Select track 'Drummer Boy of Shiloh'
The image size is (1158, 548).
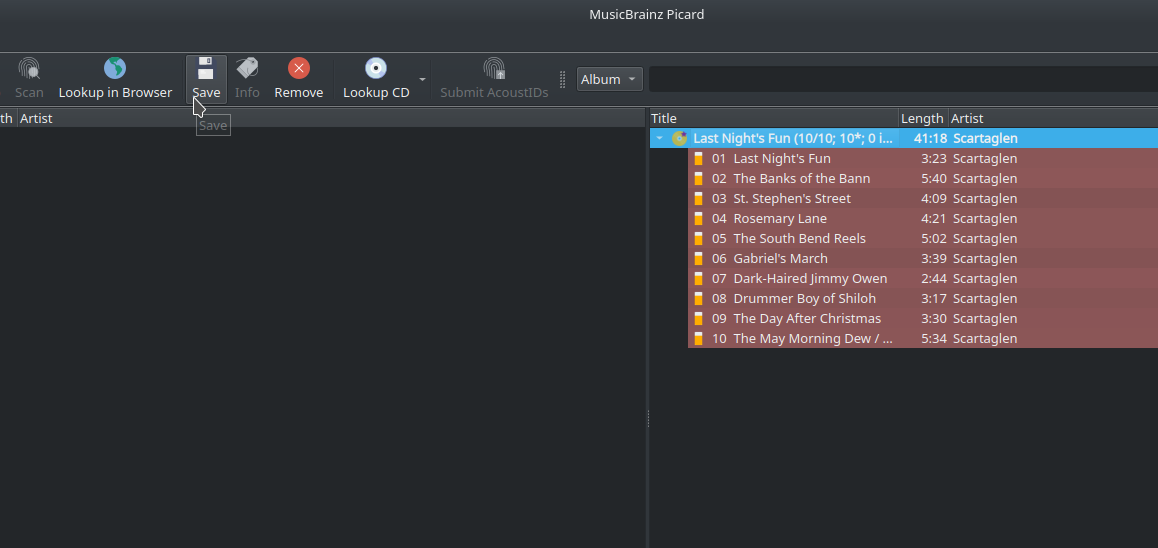(804, 298)
